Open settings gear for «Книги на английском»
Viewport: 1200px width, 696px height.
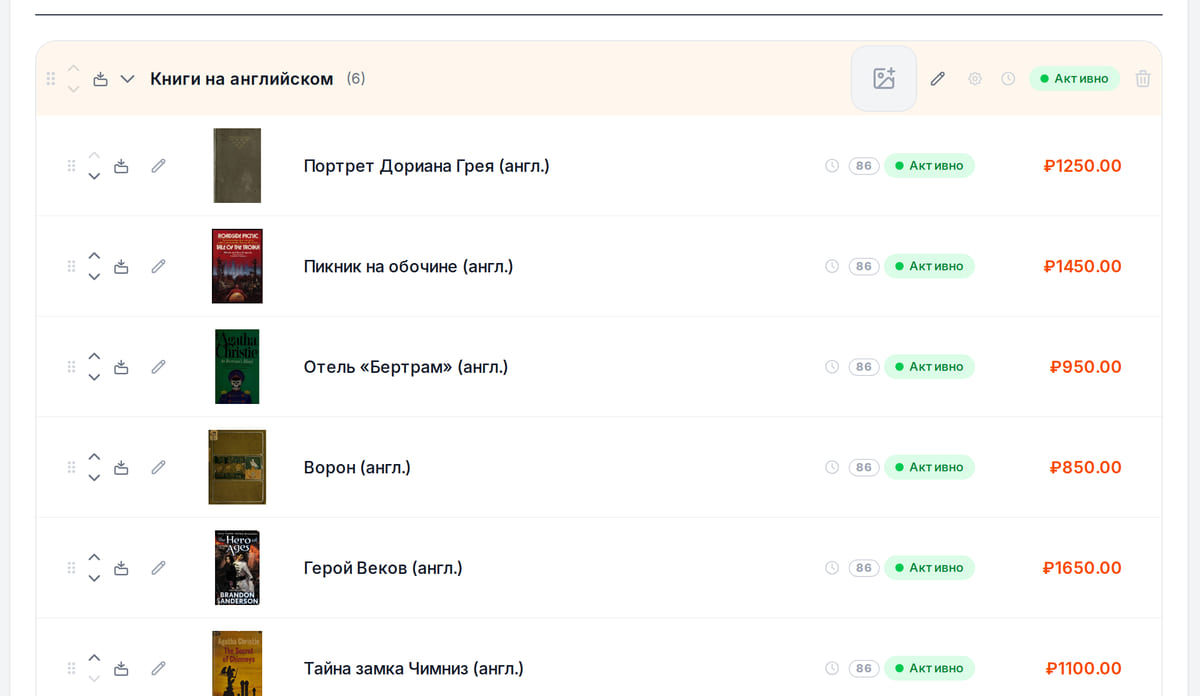pos(975,78)
